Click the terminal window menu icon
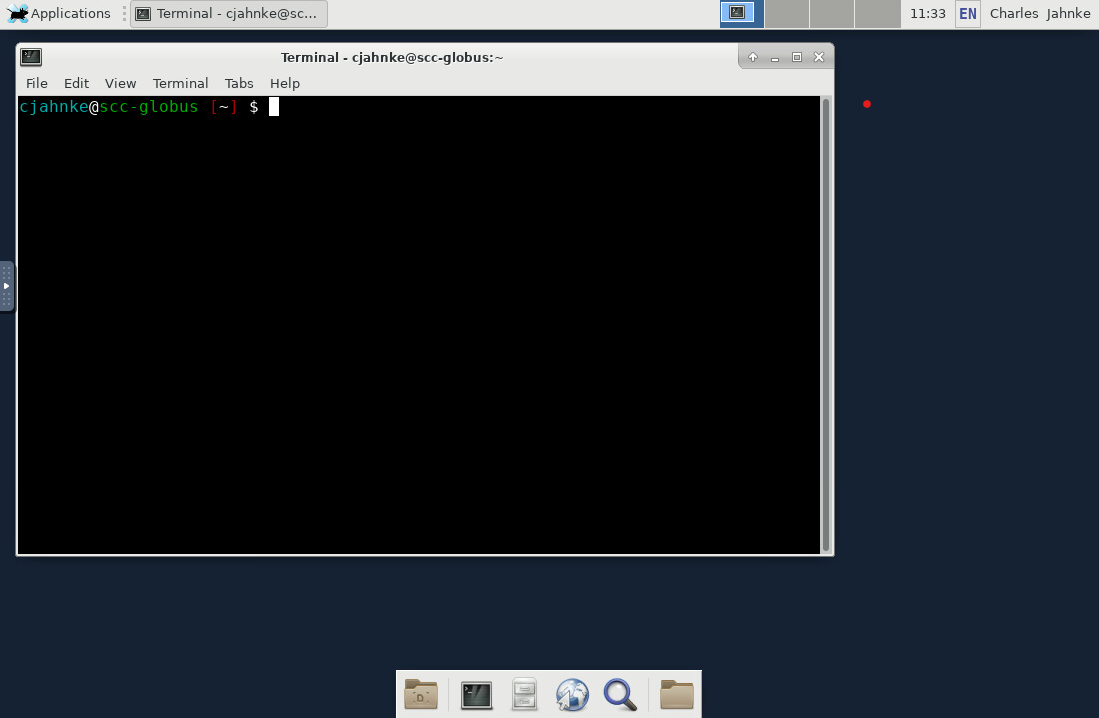1099x718 pixels. point(31,57)
